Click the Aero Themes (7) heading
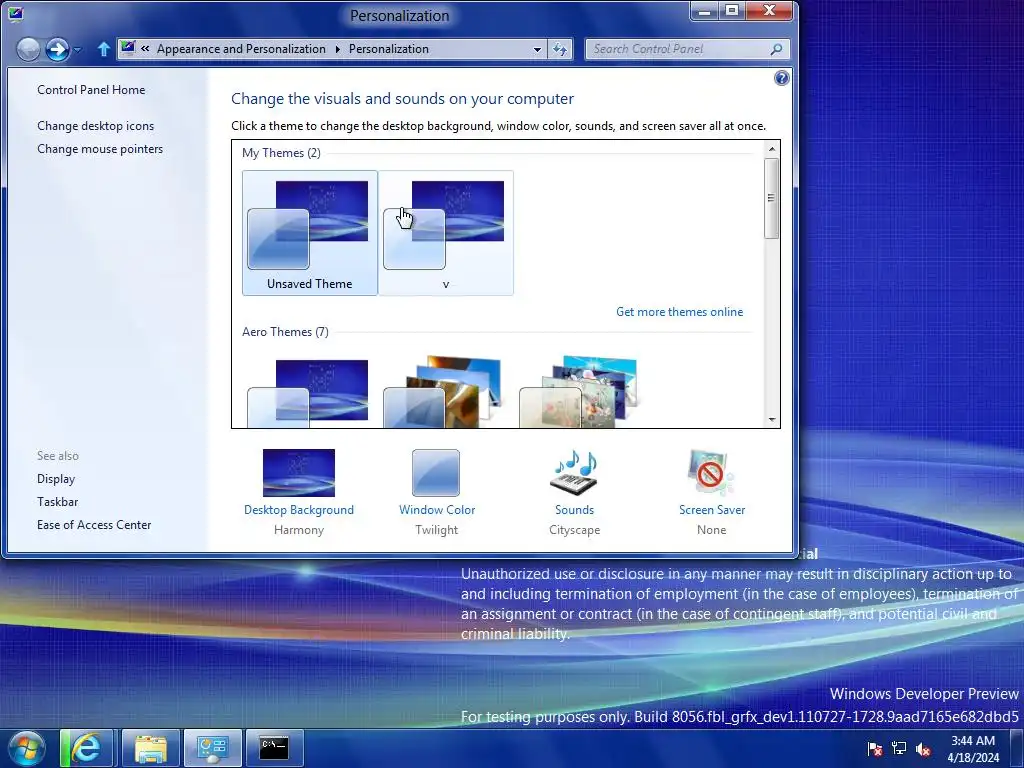Viewport: 1024px width, 768px height. pos(285,332)
